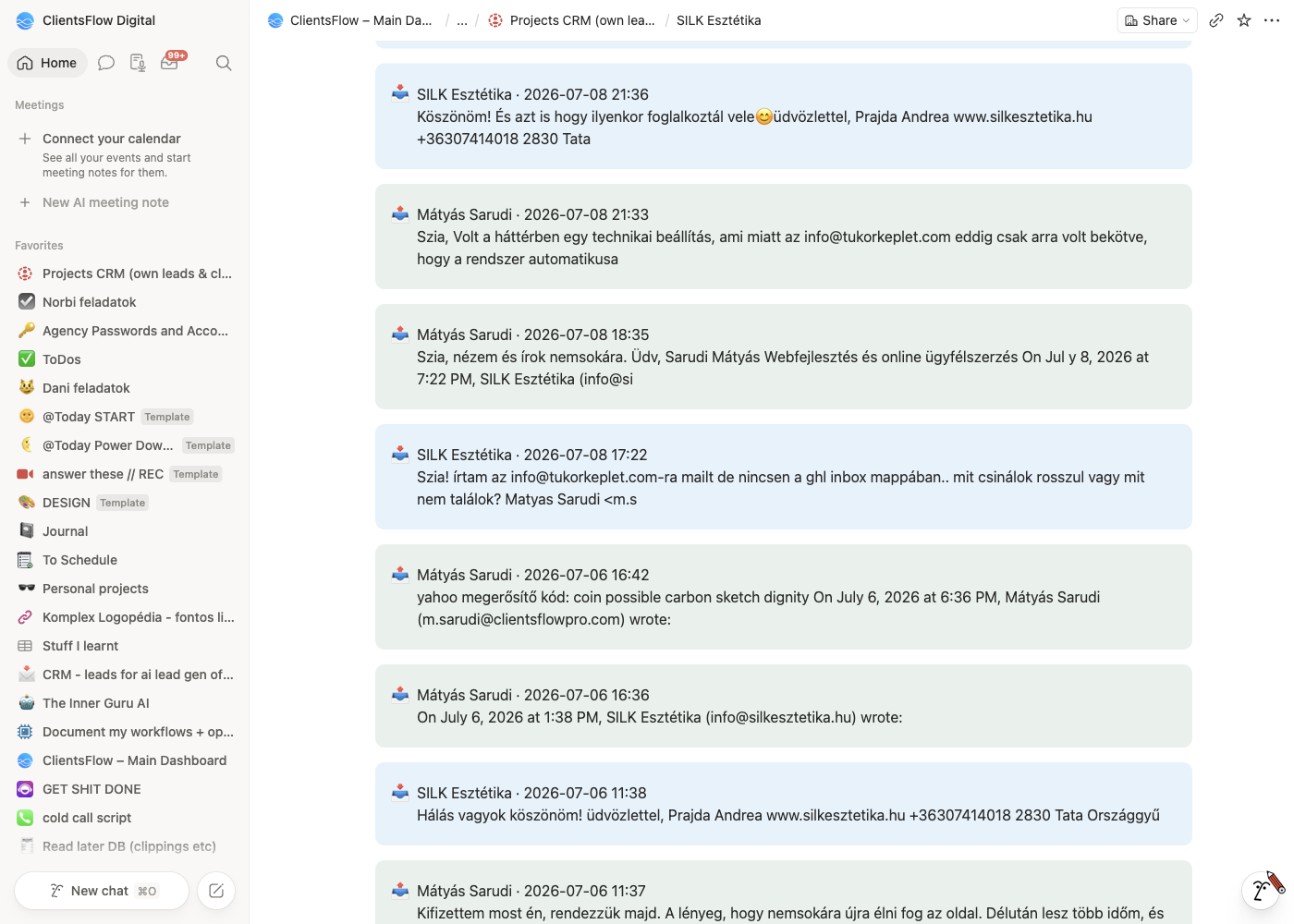1294x924 pixels.
Task: Open CRM - leads for ai lead gen page
Action: 126,675
